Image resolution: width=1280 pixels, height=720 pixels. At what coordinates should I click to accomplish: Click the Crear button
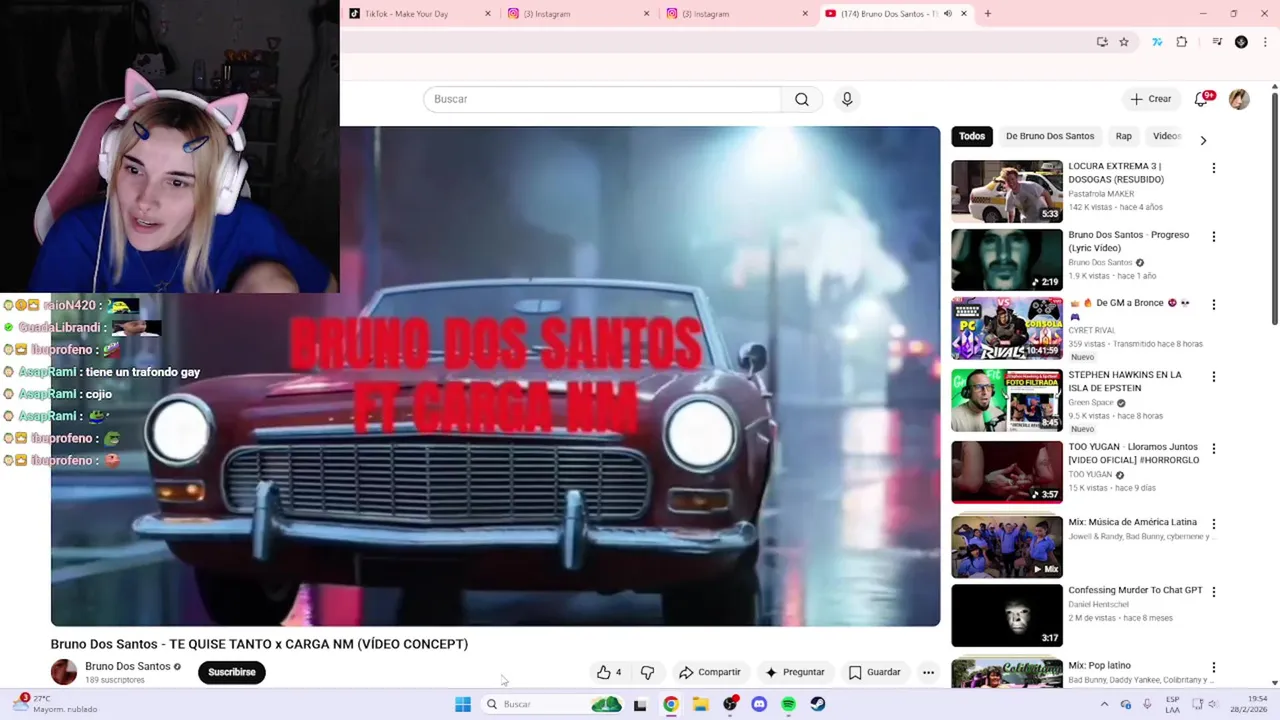[1150, 99]
